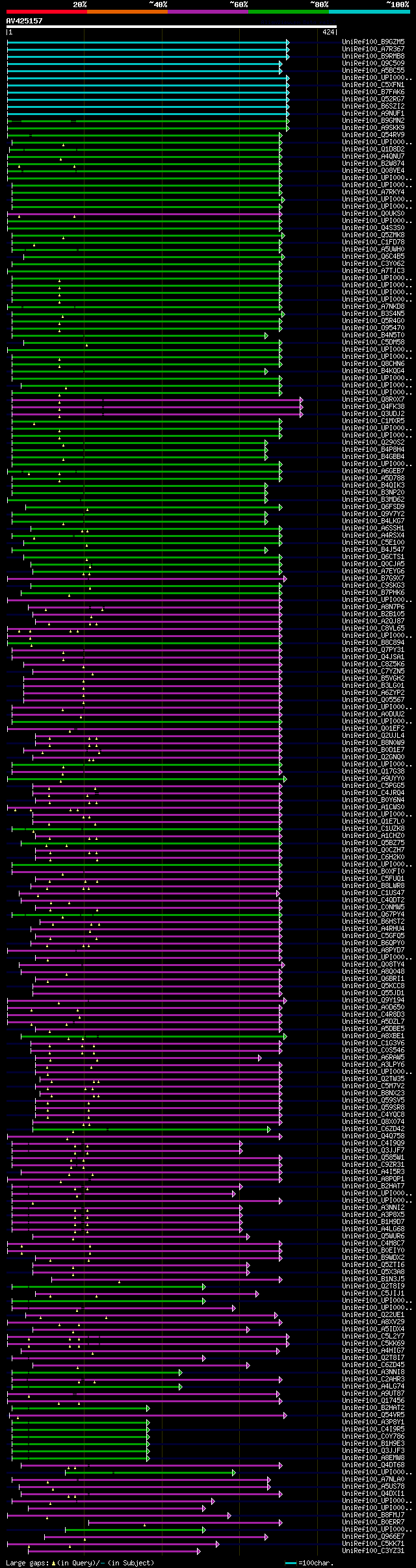The height and width of the screenshot is (1568, 416).
Task: Click the UniRef100_Q17G38 label
Action: pos(373,772)
